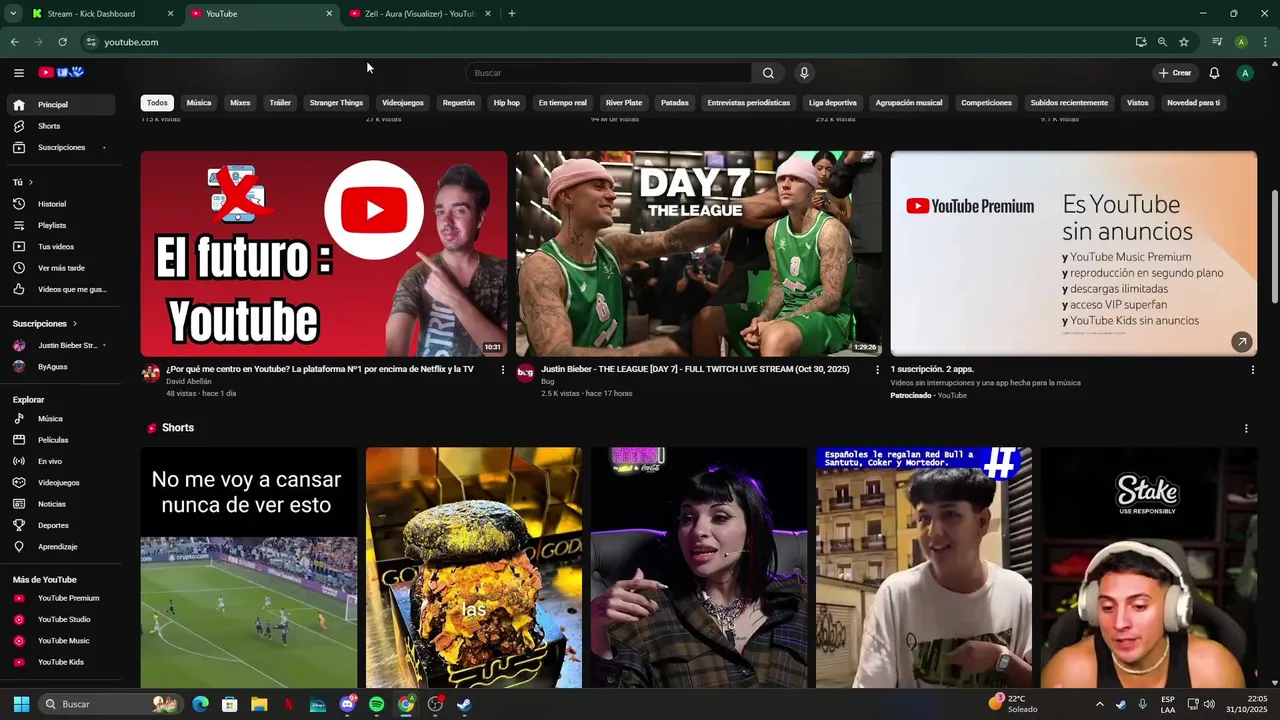Screen dimensions: 1280x720
Task: Open the YouTube Premium ad arrow link
Action: 1241,342
